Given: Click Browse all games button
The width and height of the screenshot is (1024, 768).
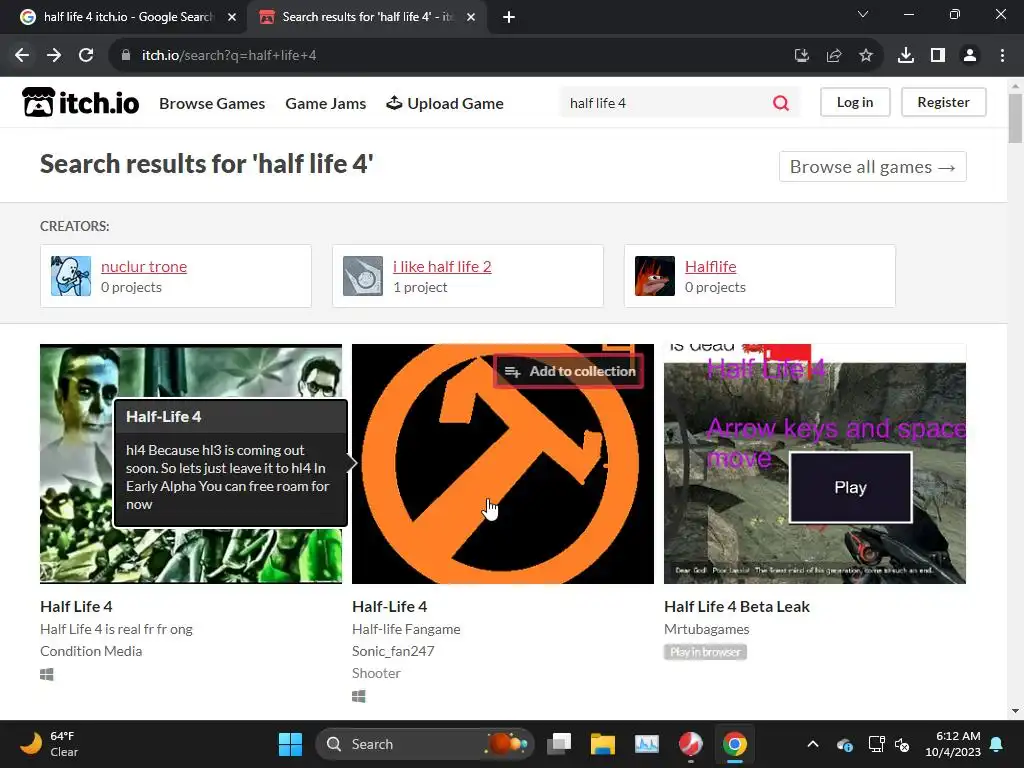Looking at the screenshot, I should [x=872, y=167].
